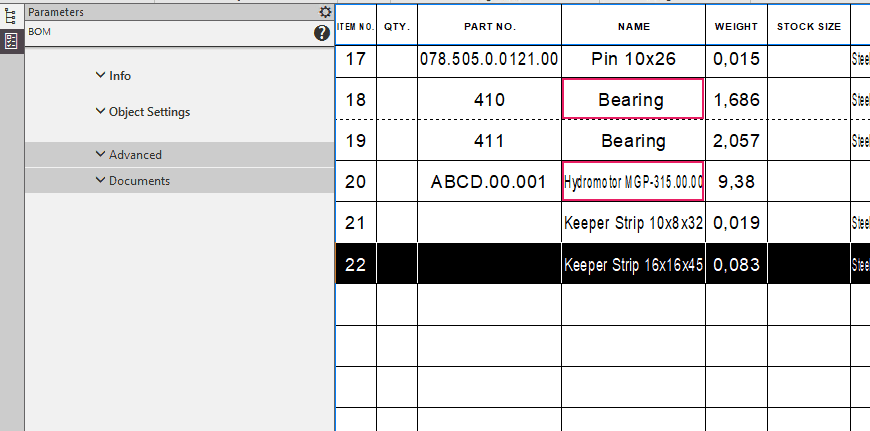Select the Hydromotor MGP-315.00.00 name cell

pyautogui.click(x=633, y=182)
